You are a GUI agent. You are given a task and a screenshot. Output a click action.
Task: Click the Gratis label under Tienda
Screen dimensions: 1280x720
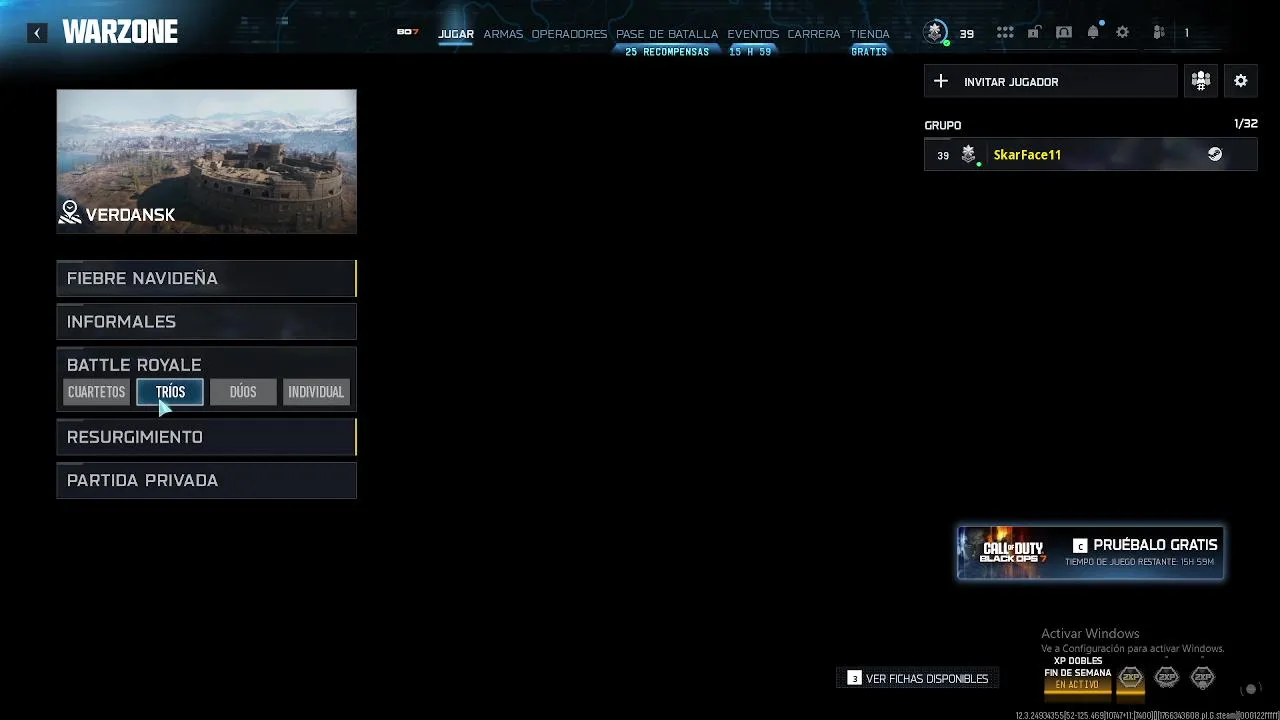click(869, 52)
